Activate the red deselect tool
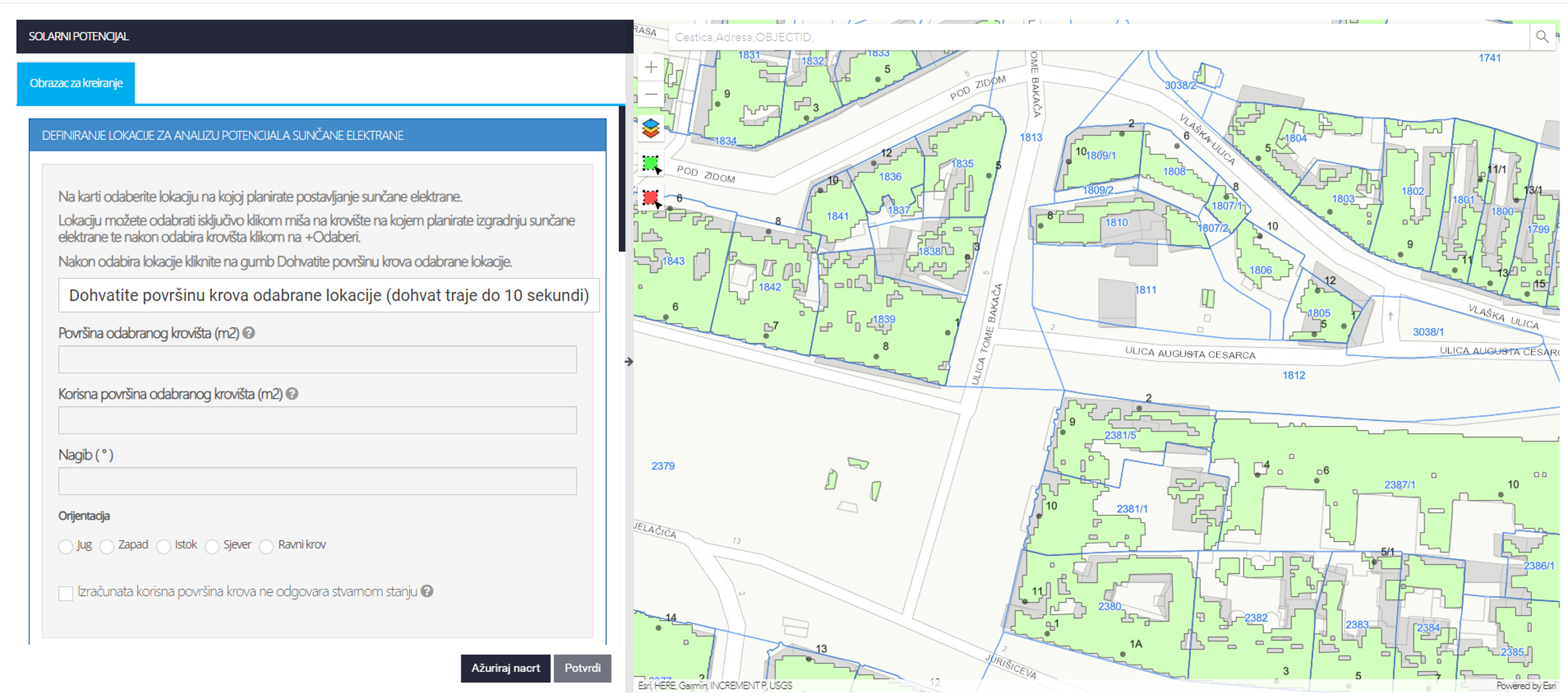Viewport: 1568px width, 699px height. coord(651,198)
